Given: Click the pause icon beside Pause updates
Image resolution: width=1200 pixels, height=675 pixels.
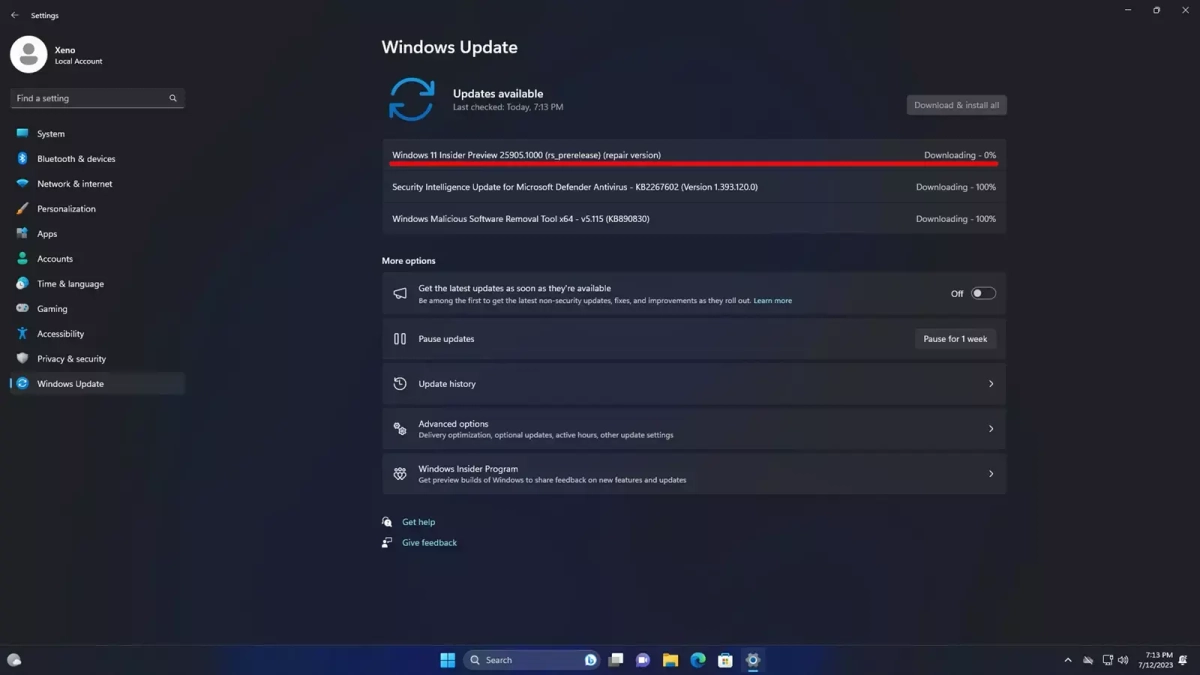Looking at the screenshot, I should (400, 339).
